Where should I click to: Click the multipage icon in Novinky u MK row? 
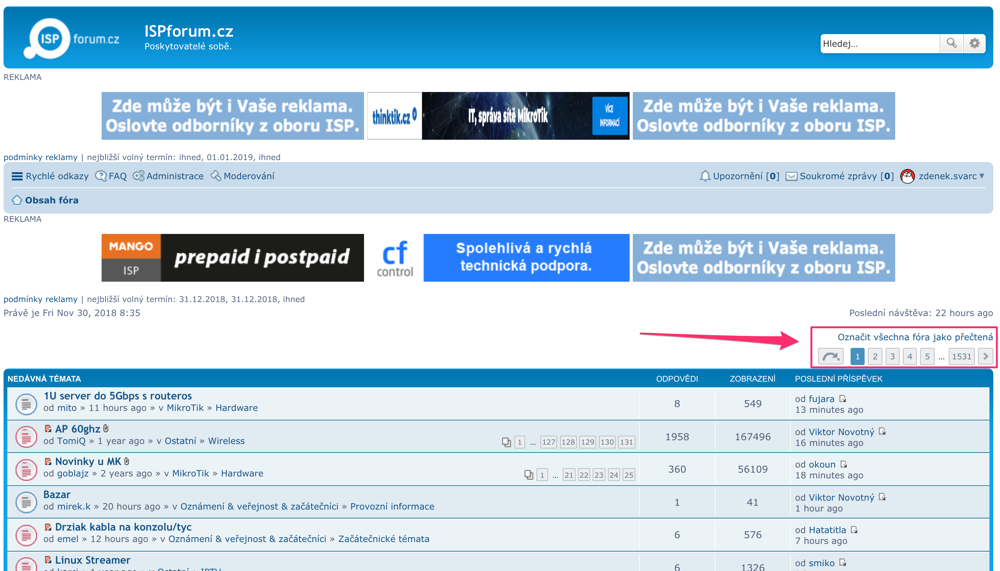coord(529,475)
